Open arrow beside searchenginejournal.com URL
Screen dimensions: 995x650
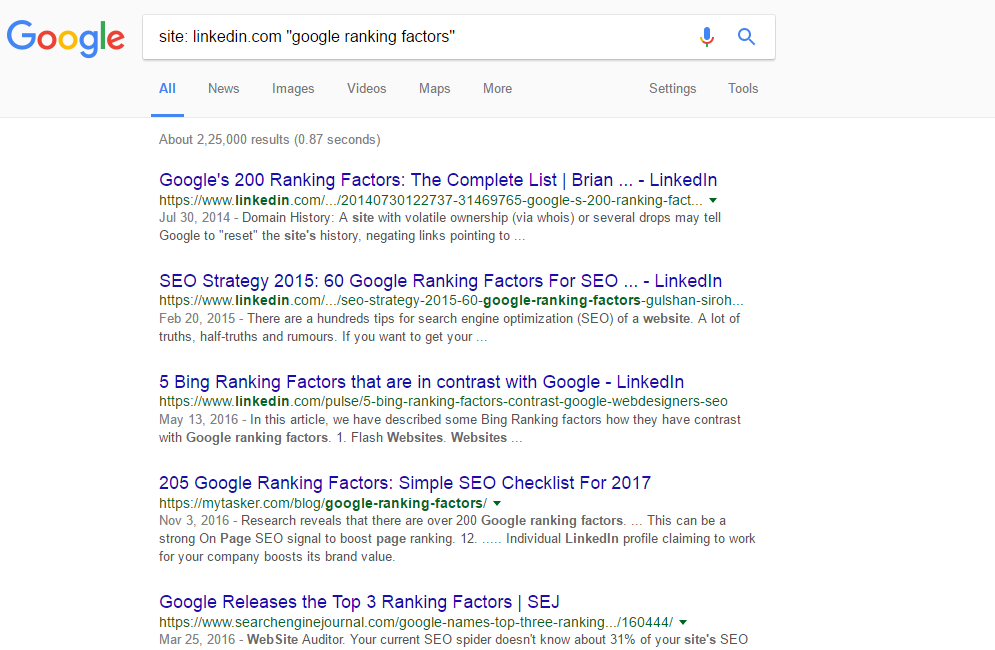(x=683, y=623)
